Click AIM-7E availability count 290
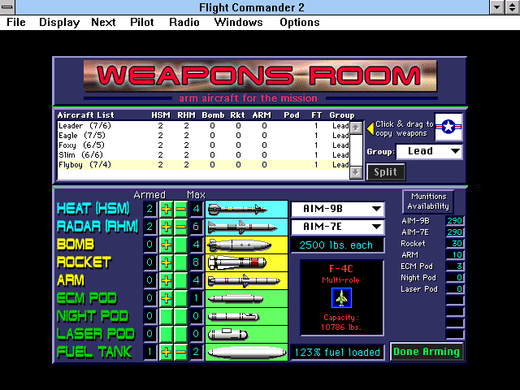 tap(455, 232)
